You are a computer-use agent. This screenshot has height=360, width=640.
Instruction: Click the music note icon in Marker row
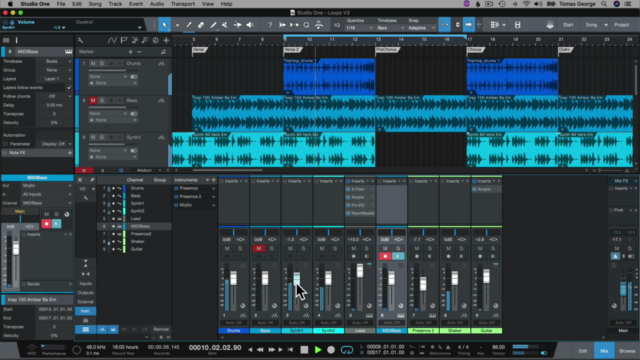pyautogui.click(x=163, y=52)
